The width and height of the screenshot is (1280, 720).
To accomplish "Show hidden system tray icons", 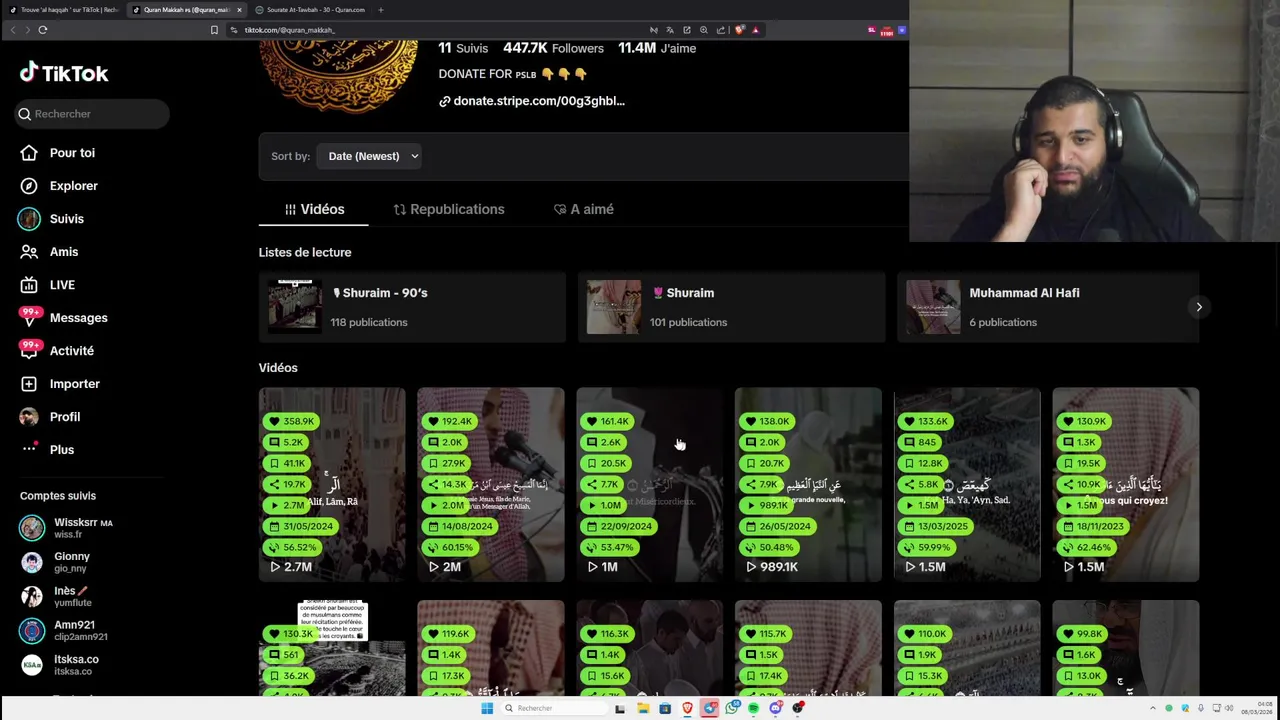I will coord(1153,708).
